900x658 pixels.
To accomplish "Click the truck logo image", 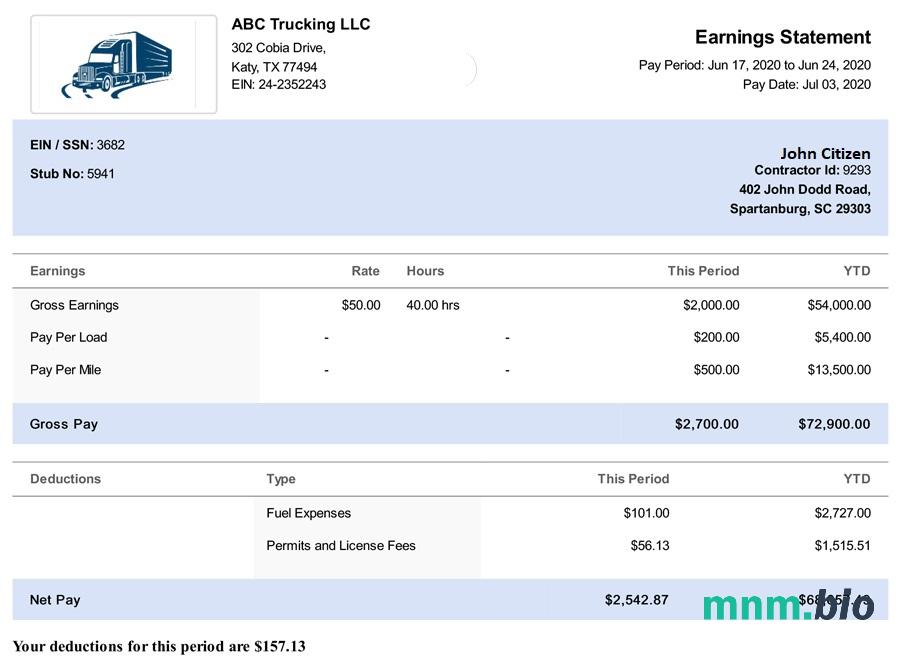I will click(x=123, y=64).
